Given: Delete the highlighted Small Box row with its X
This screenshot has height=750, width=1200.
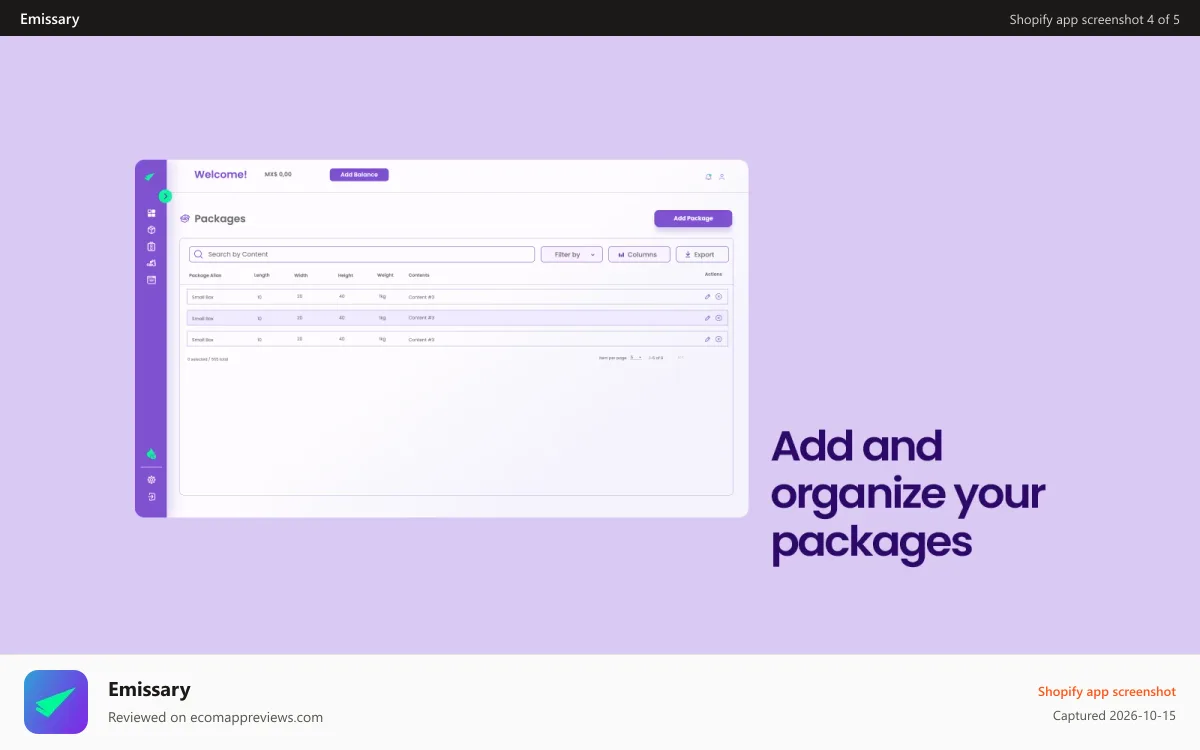Looking at the screenshot, I should 719,318.
